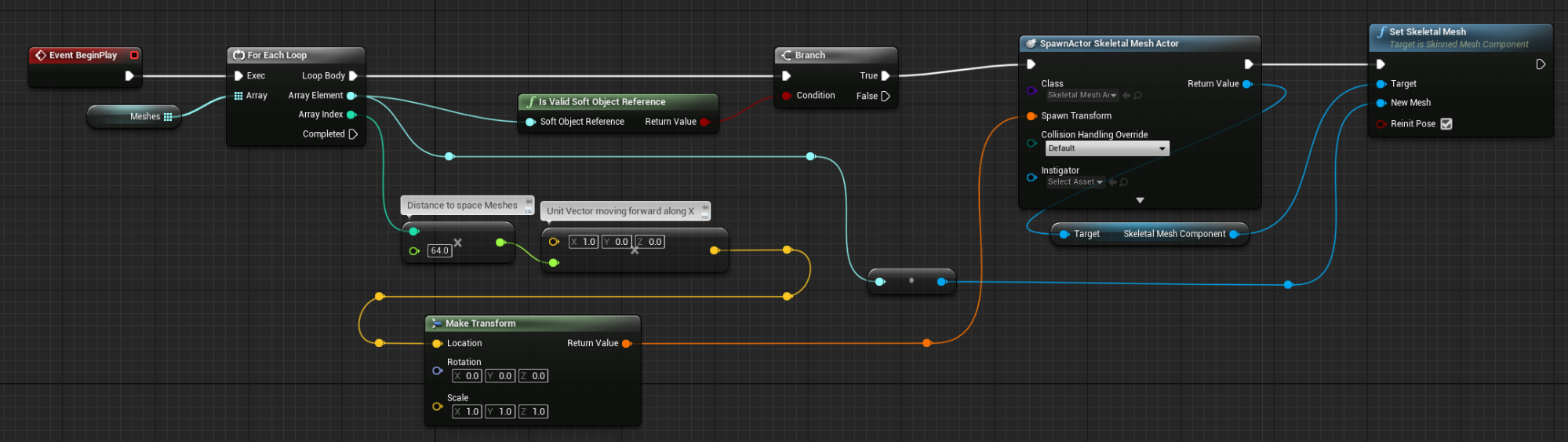Toggle the Reinit Pose checkbox
The width and height of the screenshot is (1568, 442).
(1446, 124)
